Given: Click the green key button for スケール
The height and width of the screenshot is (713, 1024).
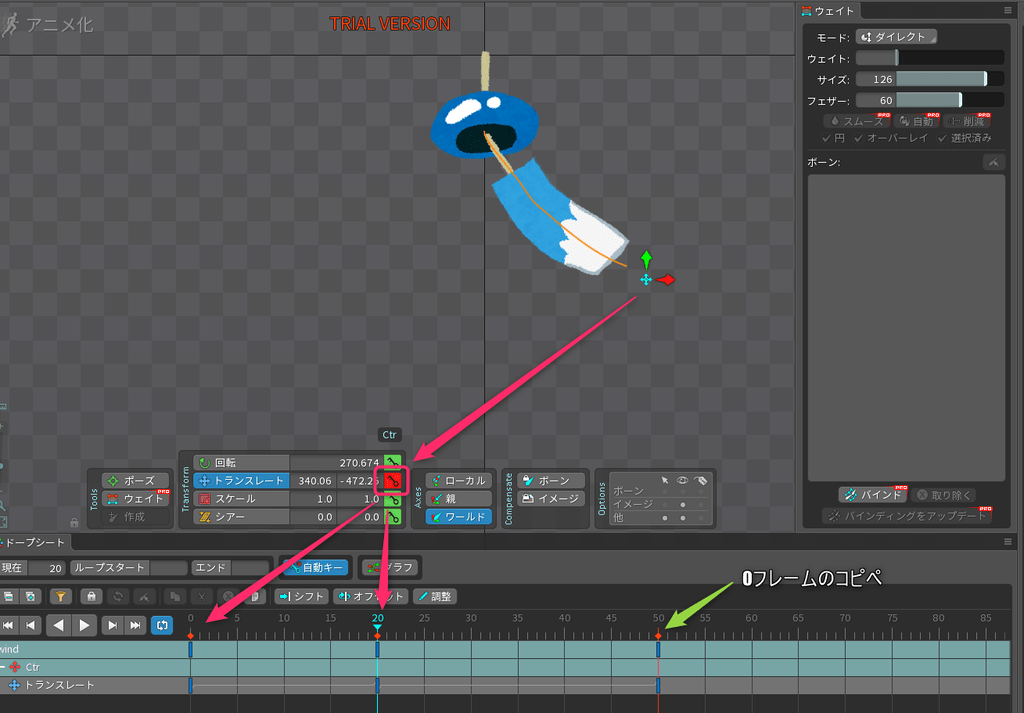Looking at the screenshot, I should pos(392,499).
